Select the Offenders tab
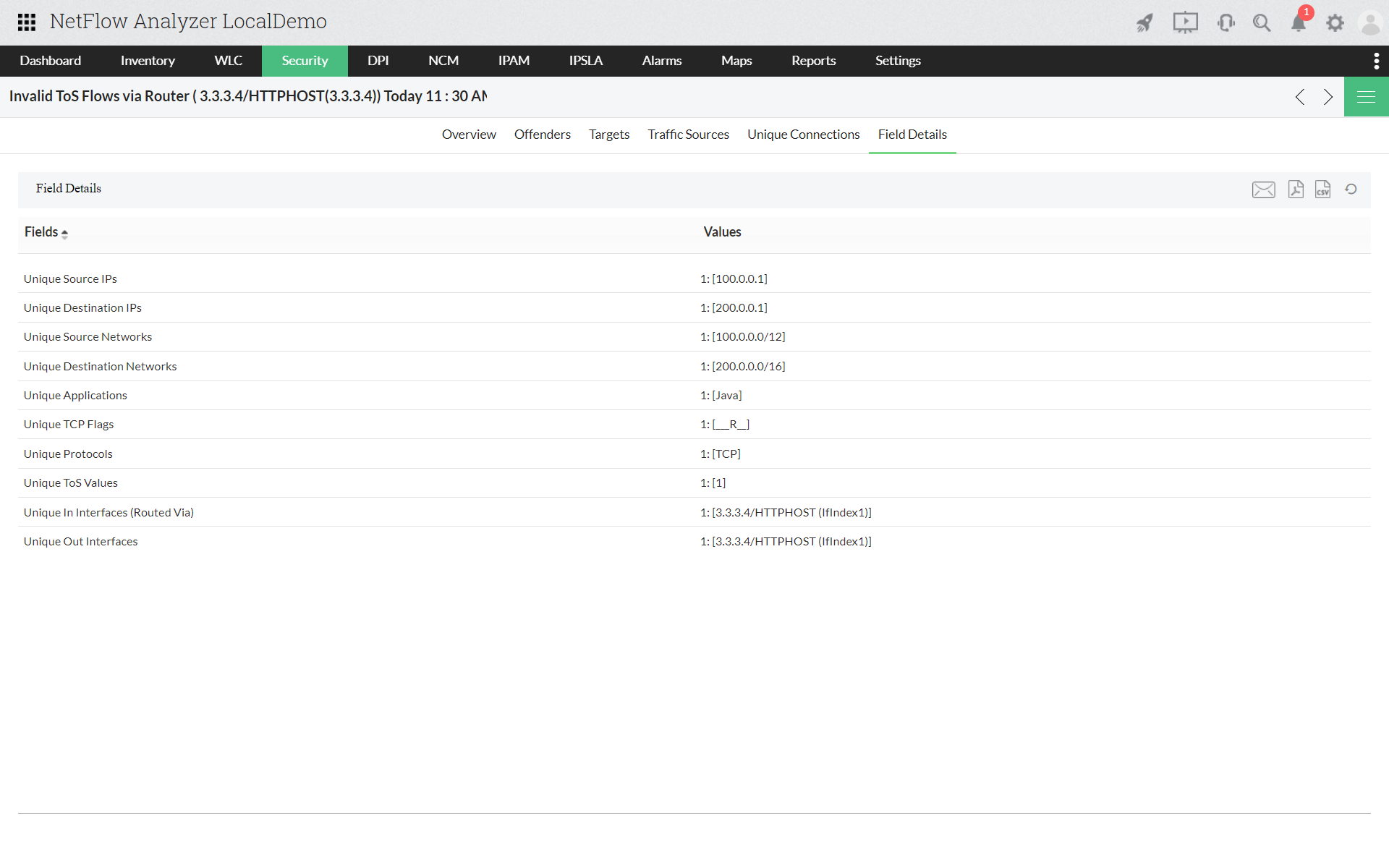This screenshot has height=868, width=1389. 542,134
